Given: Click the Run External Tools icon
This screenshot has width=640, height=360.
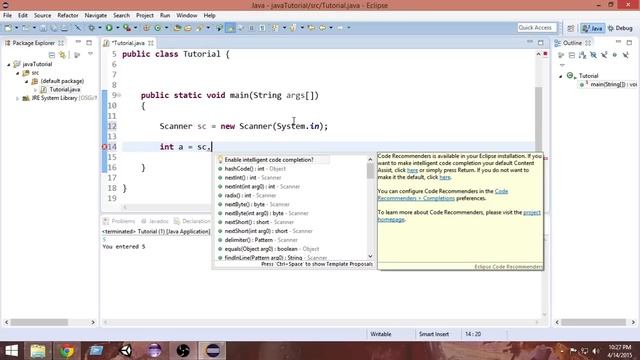Looking at the screenshot, I should pyautogui.click(x=127, y=28).
